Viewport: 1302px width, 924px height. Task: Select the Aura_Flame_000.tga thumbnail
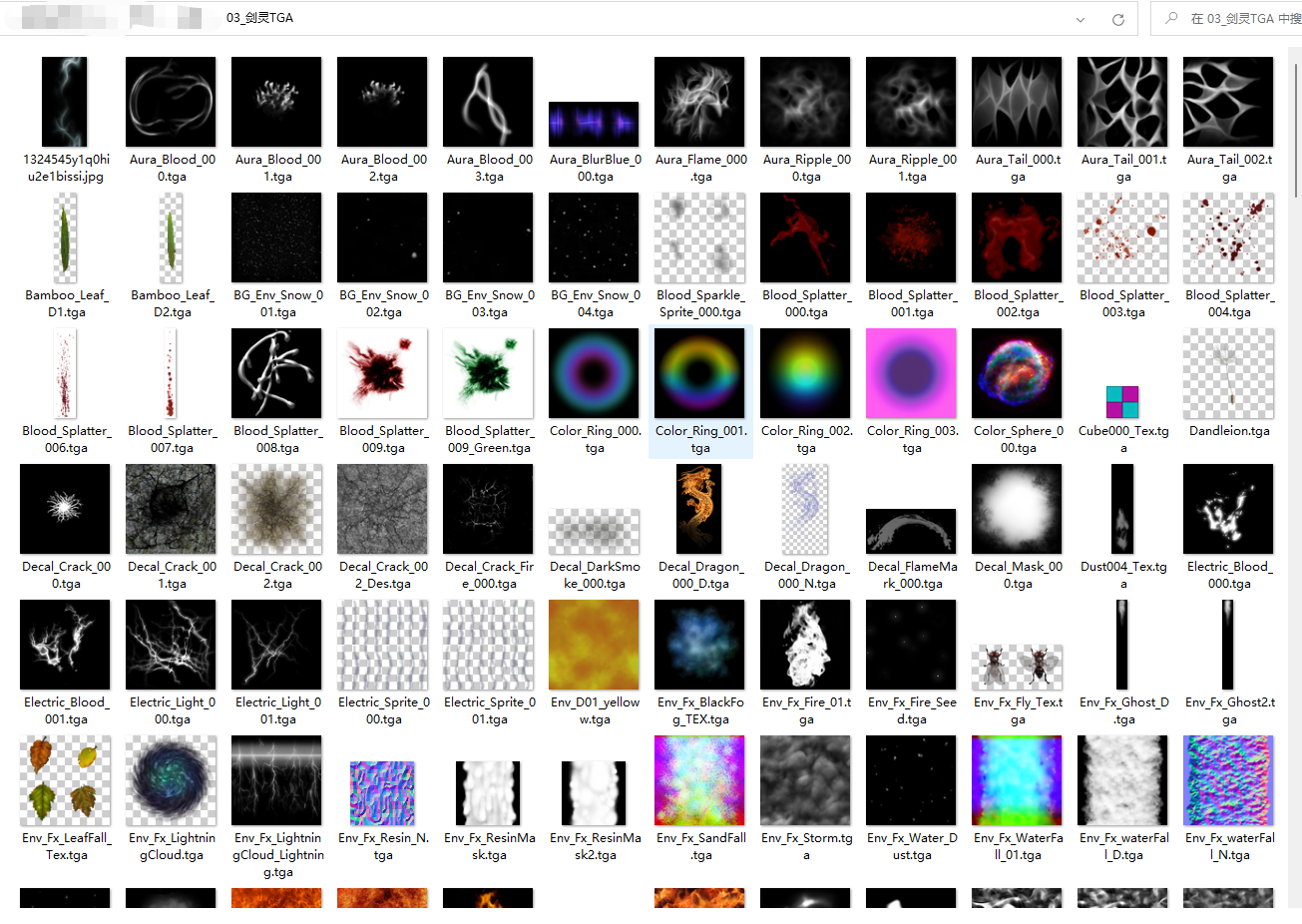click(x=699, y=102)
